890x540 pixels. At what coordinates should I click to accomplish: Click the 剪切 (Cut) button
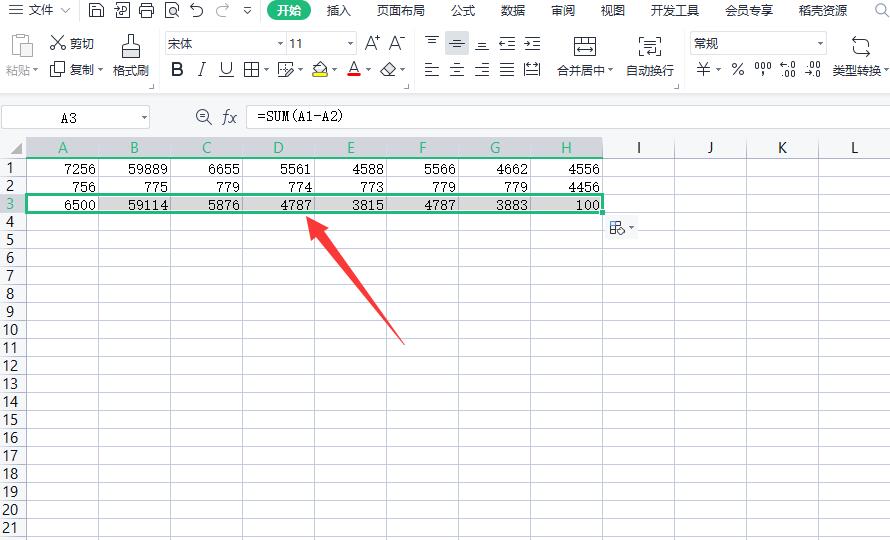[72, 43]
